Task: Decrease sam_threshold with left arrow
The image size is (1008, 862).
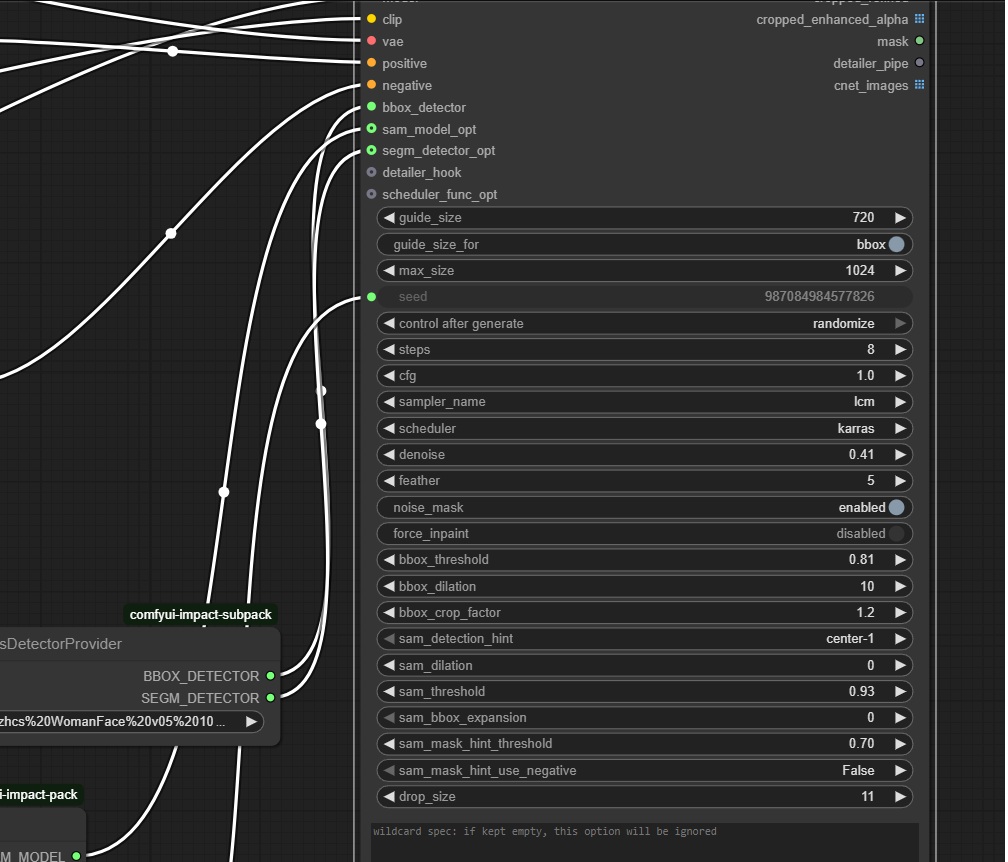Action: pyautogui.click(x=389, y=692)
